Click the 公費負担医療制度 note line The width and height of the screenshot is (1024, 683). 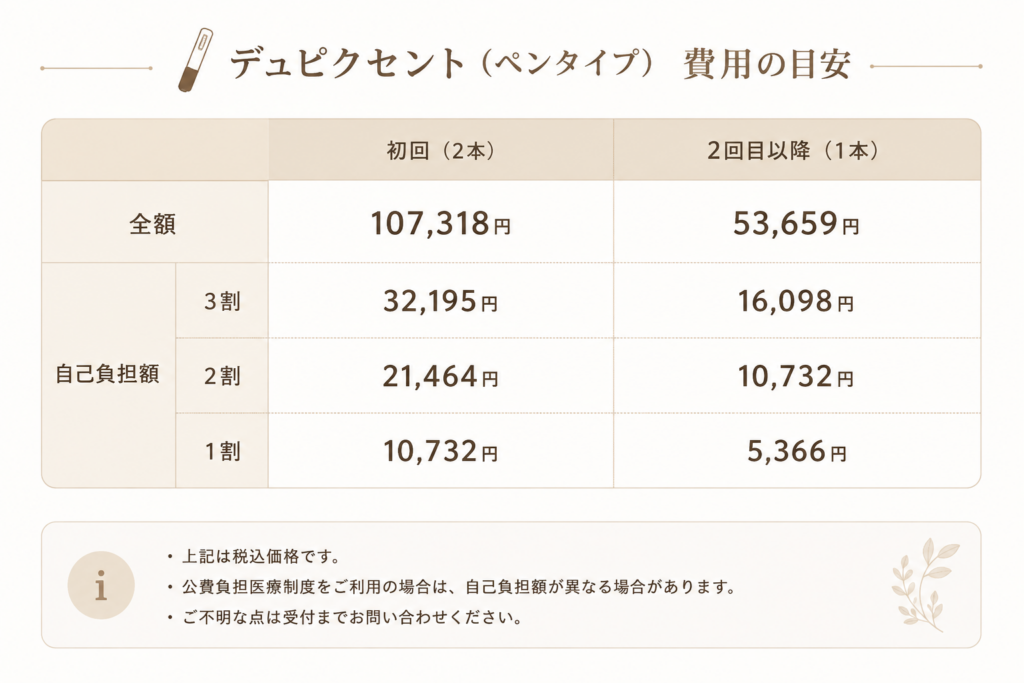tap(459, 587)
